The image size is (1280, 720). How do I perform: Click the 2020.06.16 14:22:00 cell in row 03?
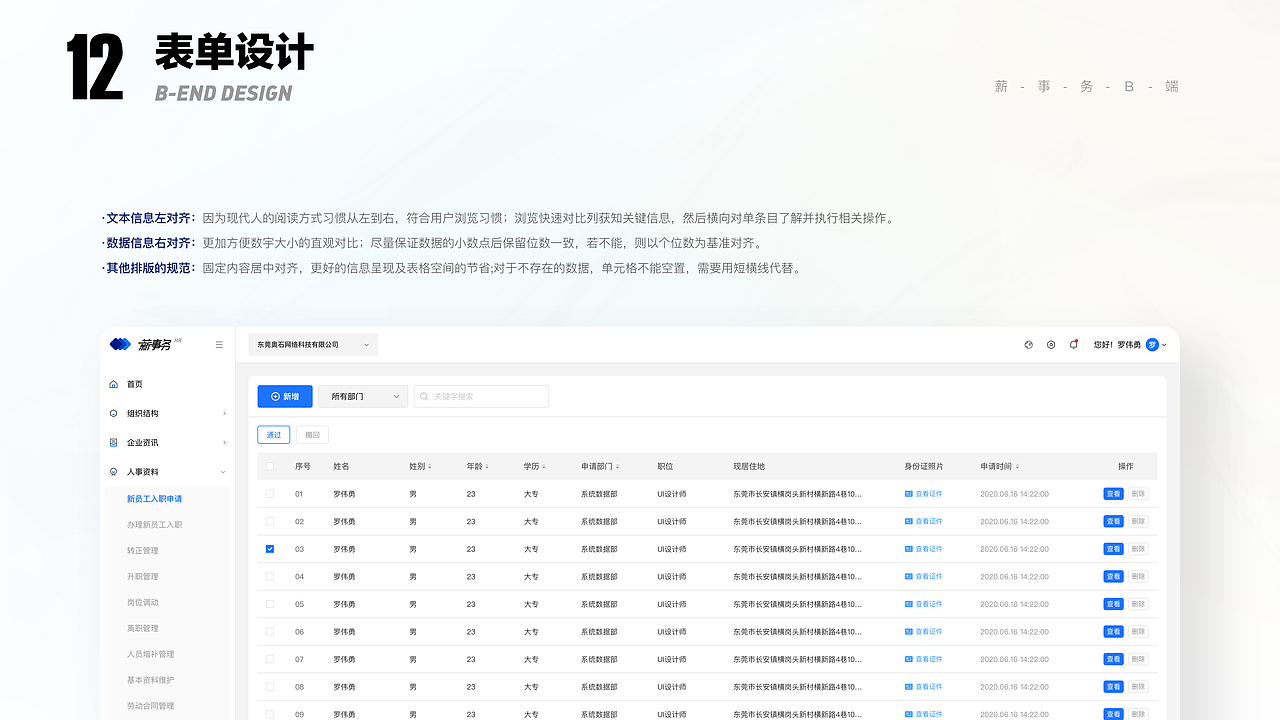(1014, 549)
